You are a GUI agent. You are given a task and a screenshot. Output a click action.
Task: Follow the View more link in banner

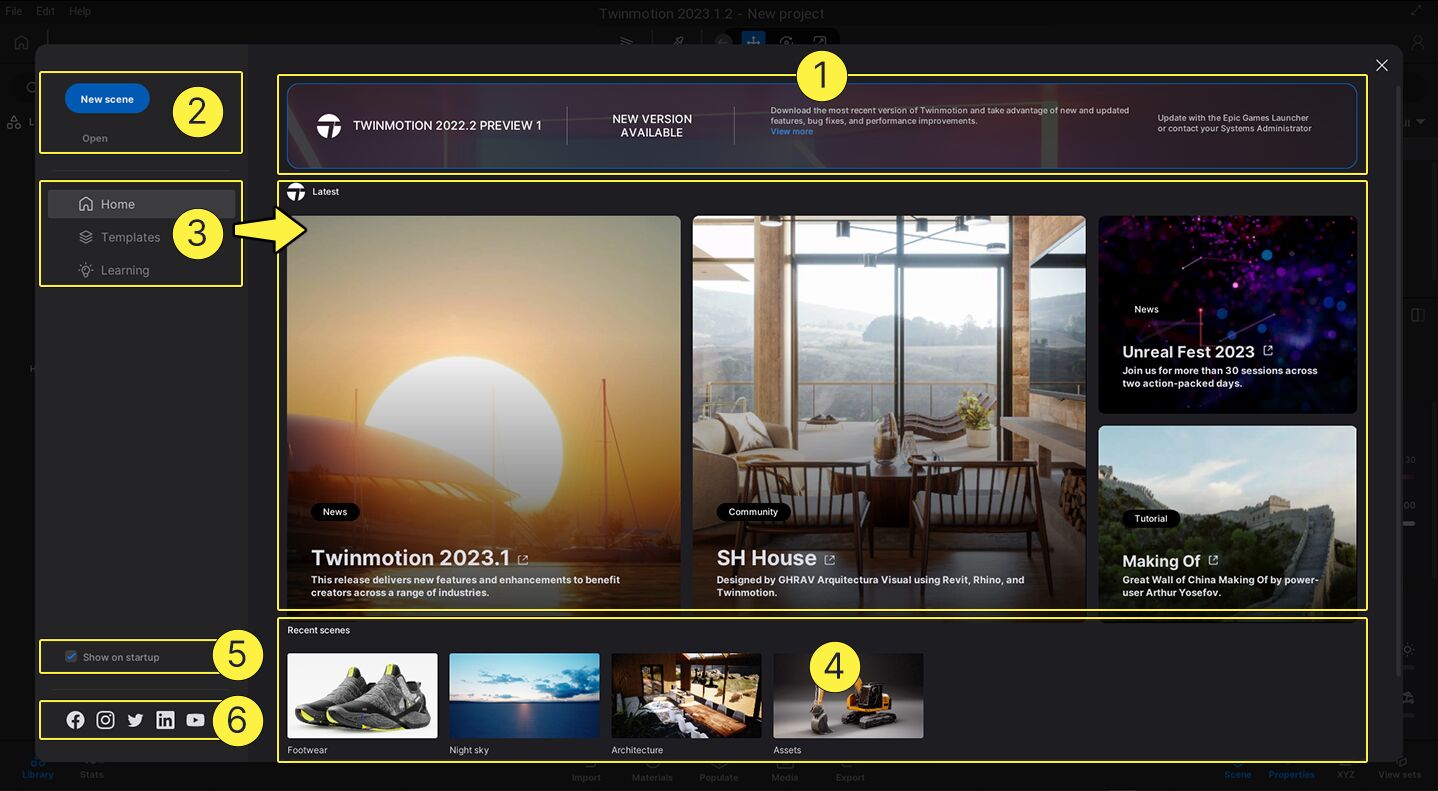(791, 132)
